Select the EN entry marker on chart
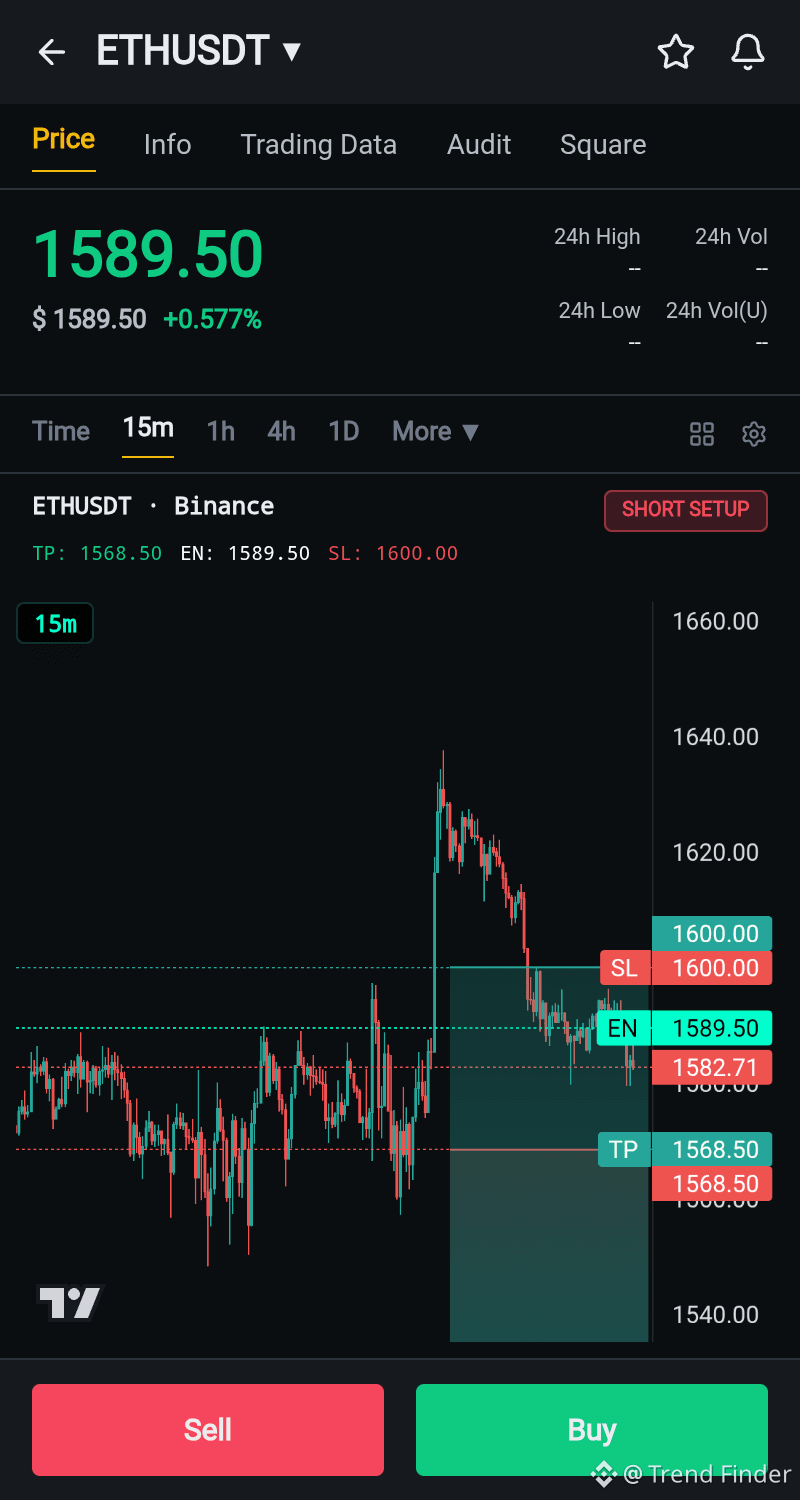Image resolution: width=800 pixels, height=1500 pixels. [x=623, y=1029]
